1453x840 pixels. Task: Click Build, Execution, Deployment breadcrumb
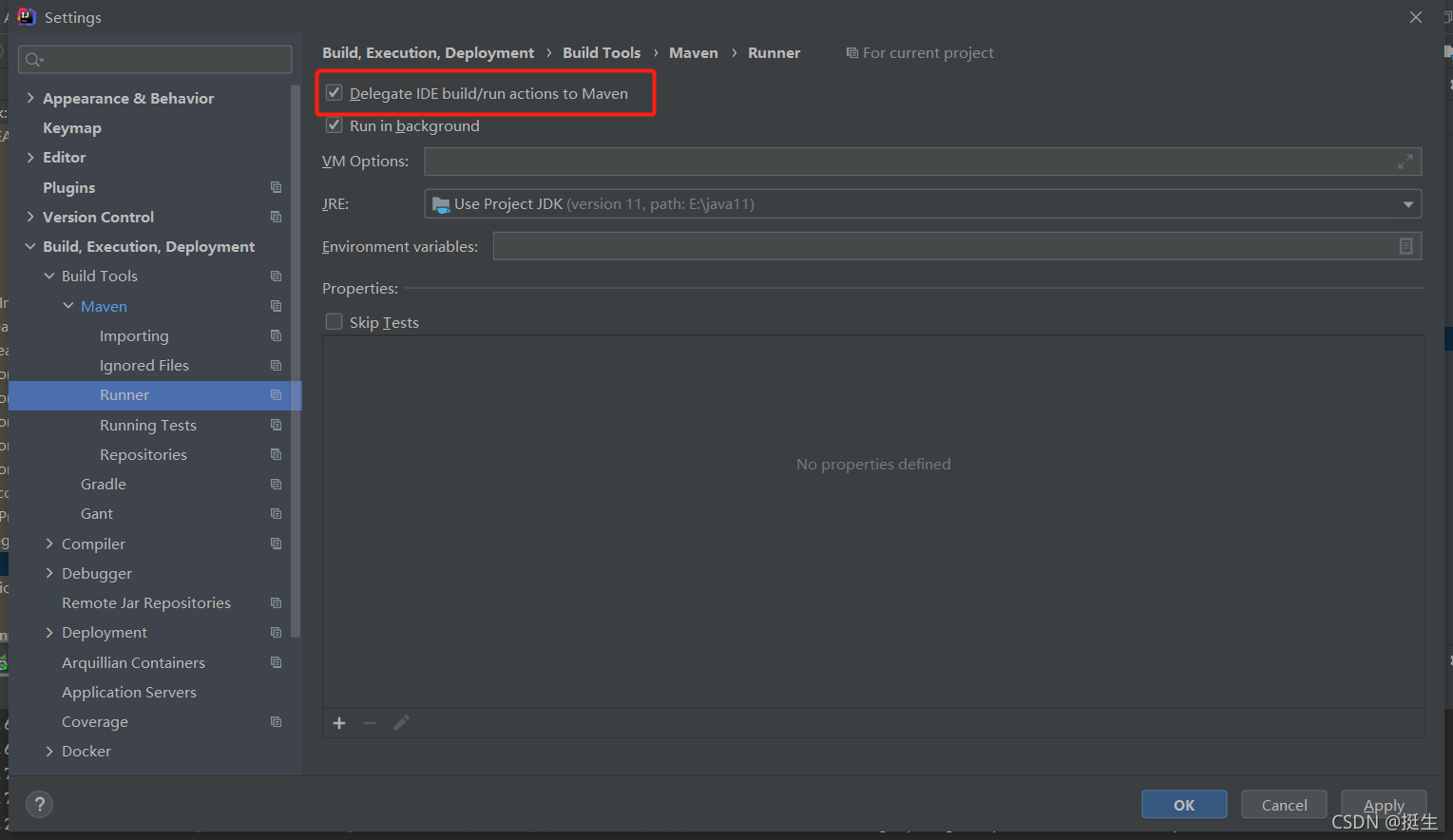(x=429, y=53)
